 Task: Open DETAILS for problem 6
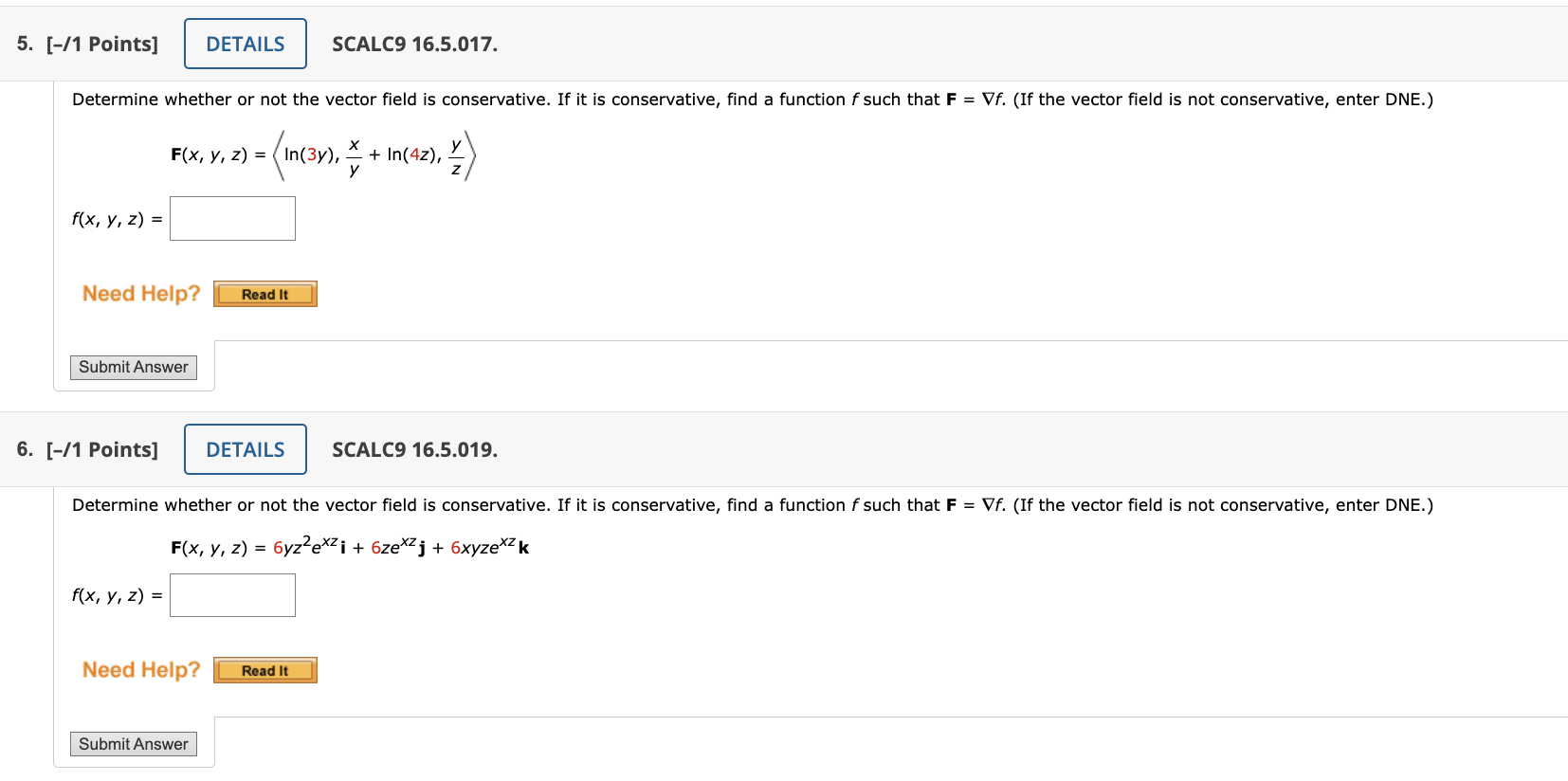pyautogui.click(x=245, y=449)
